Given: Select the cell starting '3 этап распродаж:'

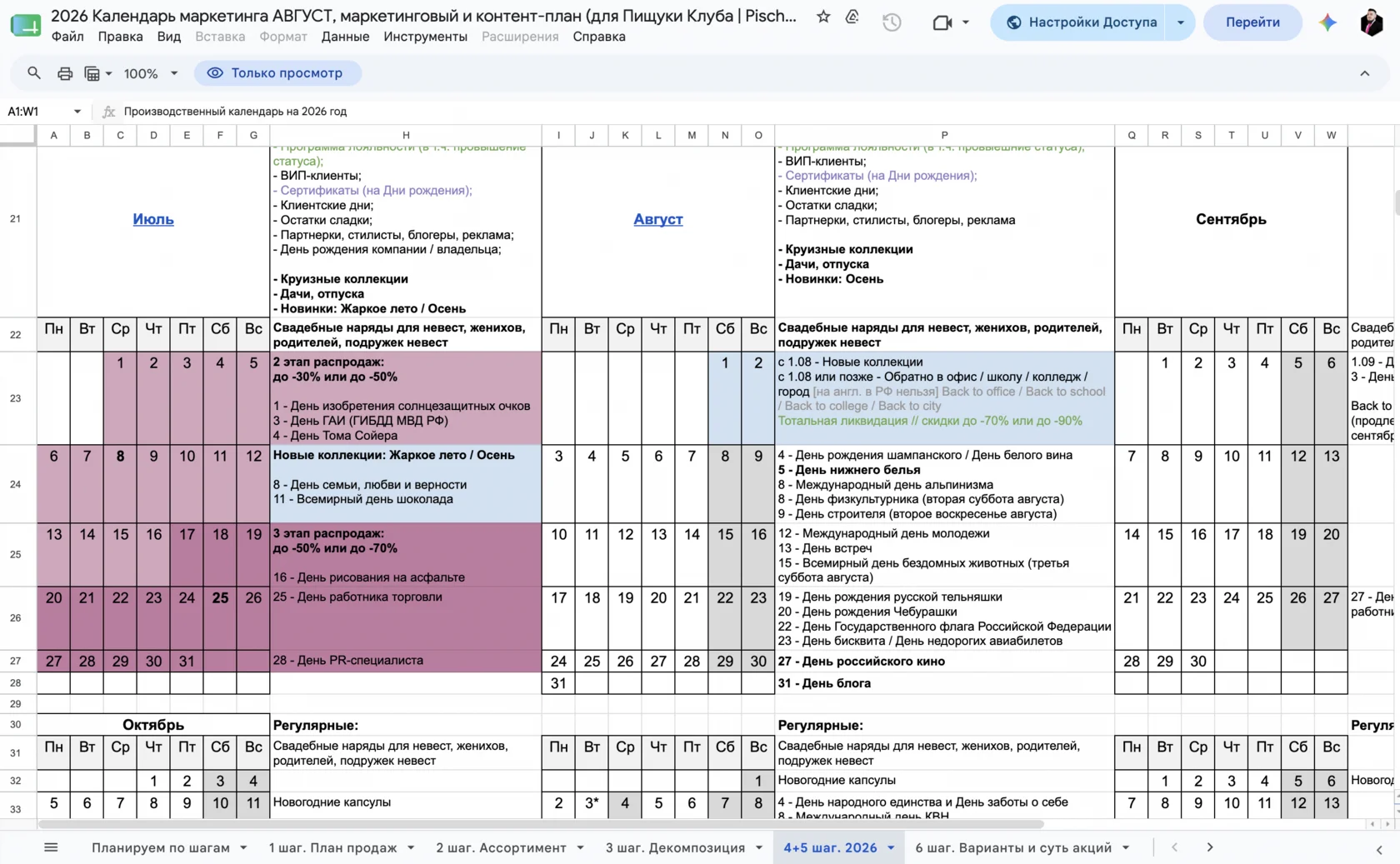Looking at the screenshot, I should click(406, 555).
